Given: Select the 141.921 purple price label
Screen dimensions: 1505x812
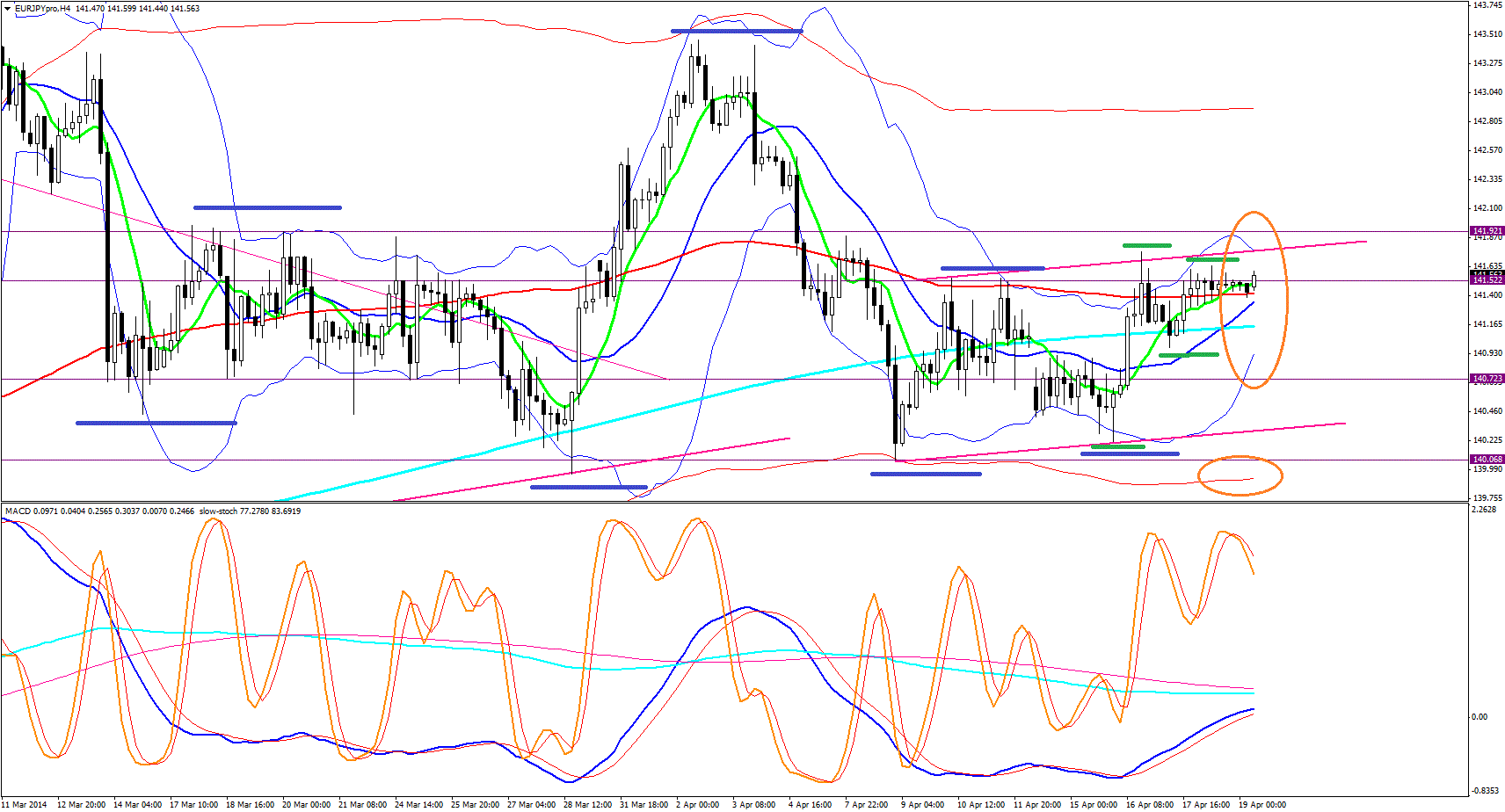Looking at the screenshot, I should pos(1487,231).
